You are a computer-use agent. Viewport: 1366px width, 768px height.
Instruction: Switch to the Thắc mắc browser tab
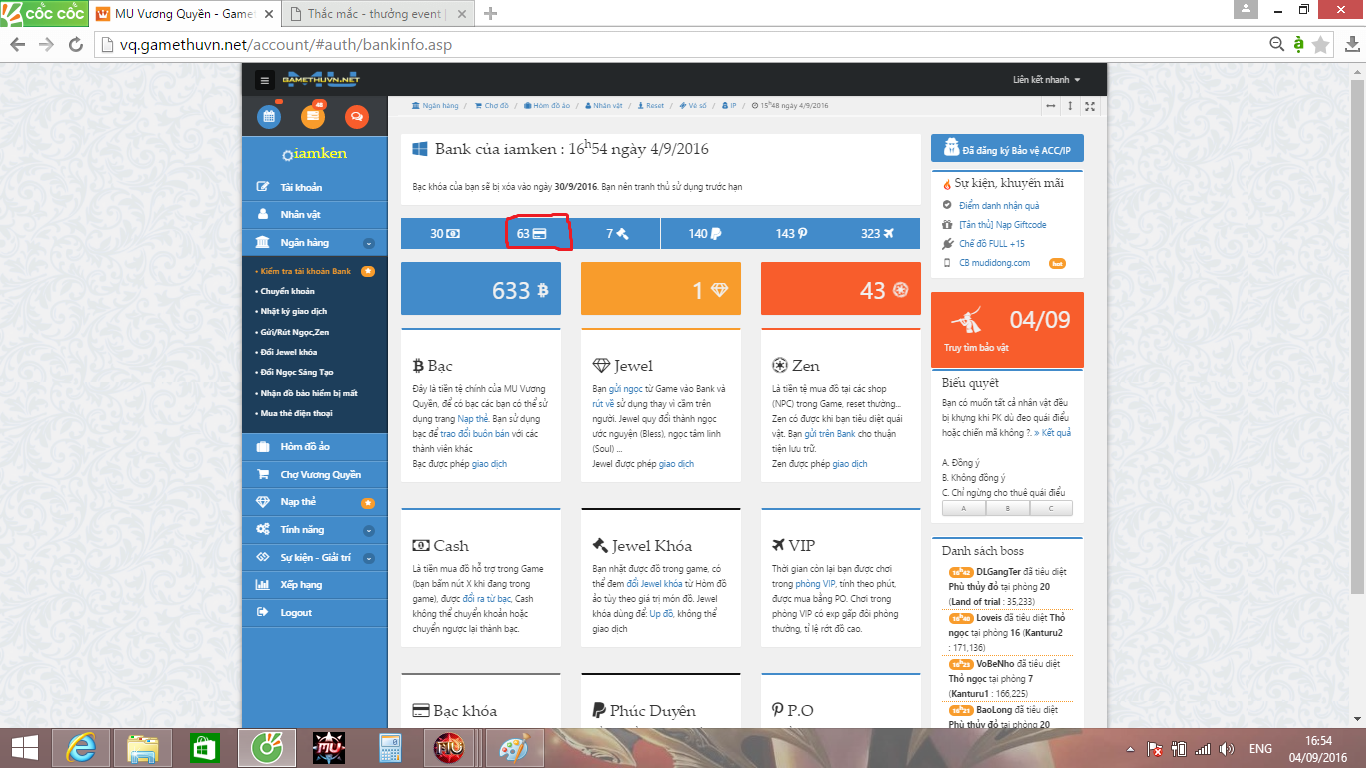(371, 14)
